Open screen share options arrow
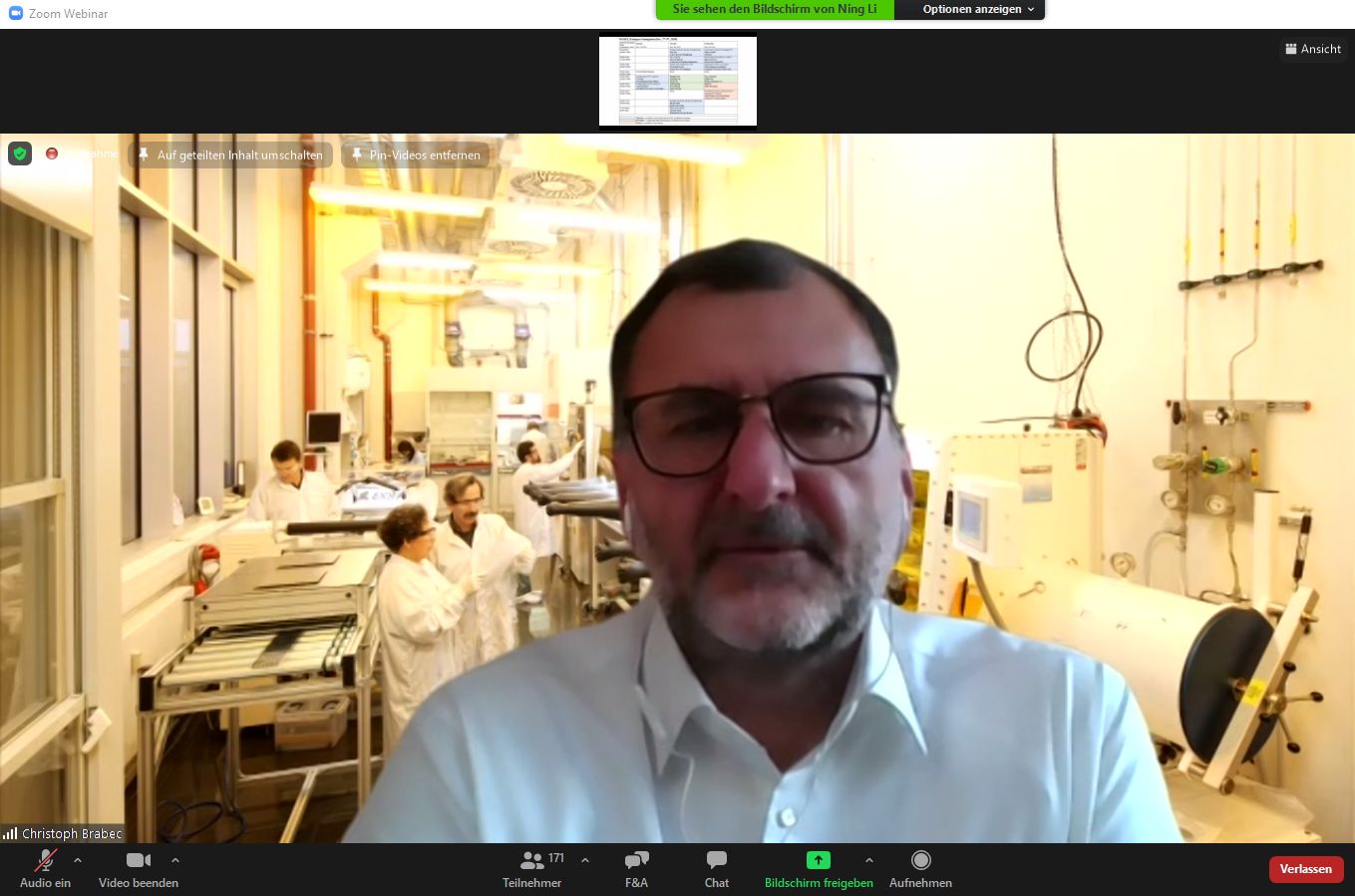This screenshot has width=1355, height=896. 868,860
